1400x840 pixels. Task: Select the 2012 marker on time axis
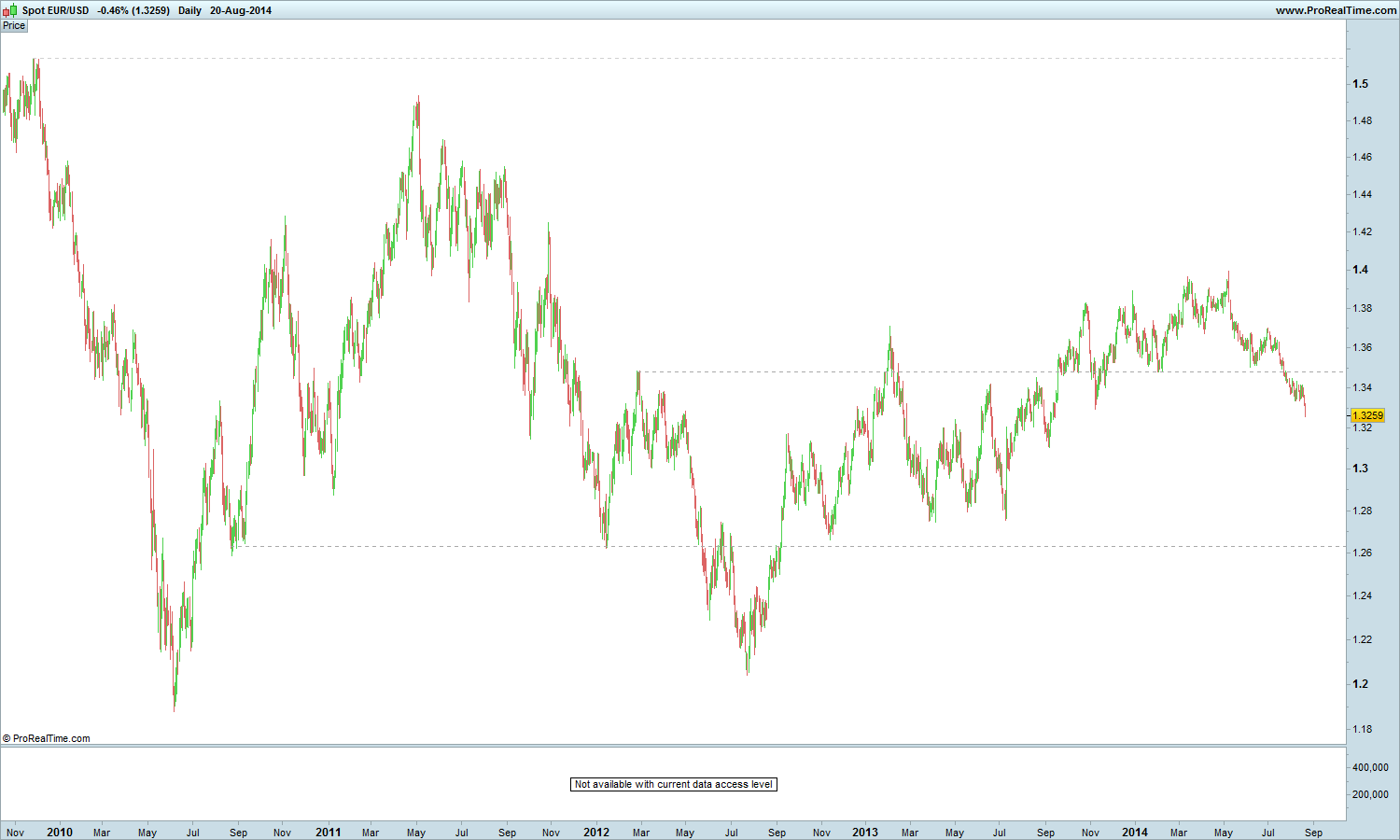coord(596,832)
